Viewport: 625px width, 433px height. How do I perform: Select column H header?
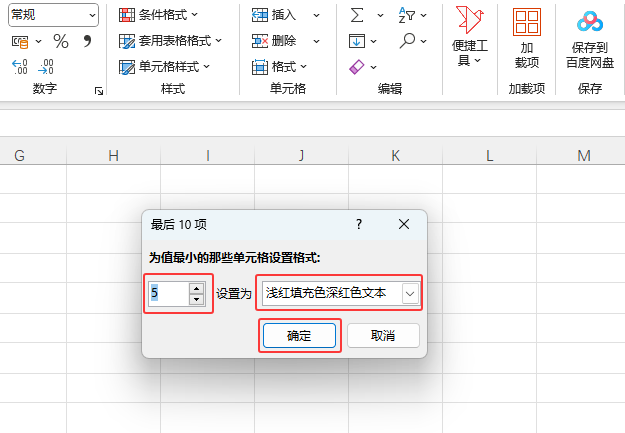click(x=114, y=155)
